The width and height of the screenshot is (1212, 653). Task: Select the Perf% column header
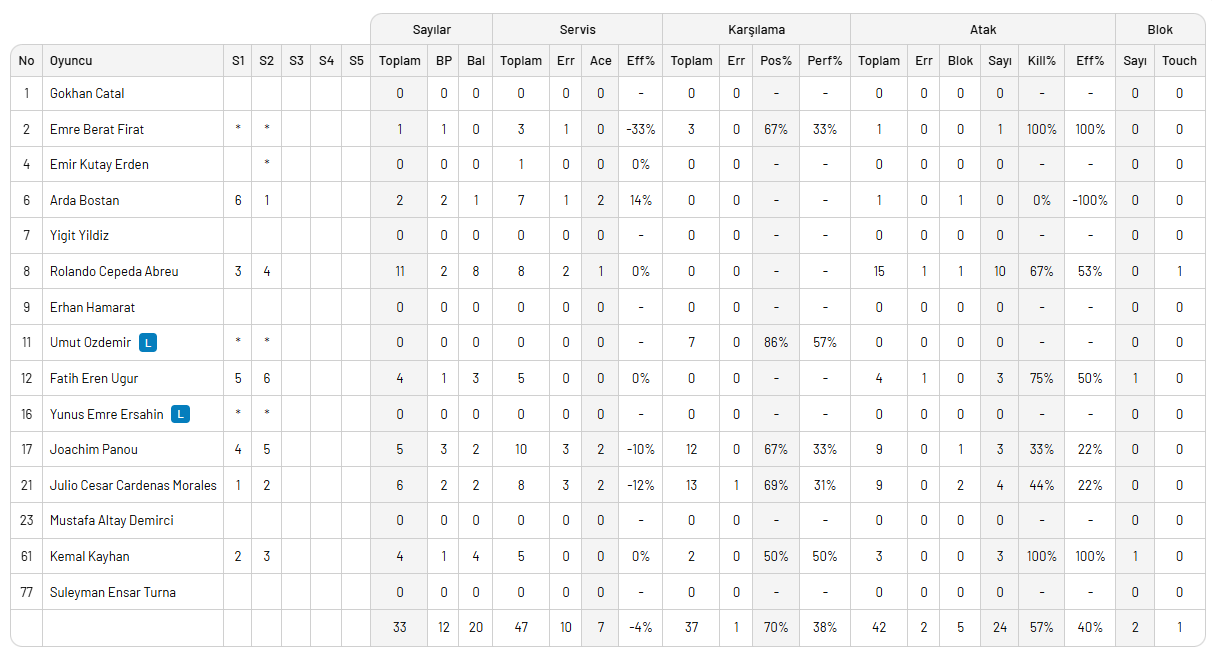click(x=825, y=61)
